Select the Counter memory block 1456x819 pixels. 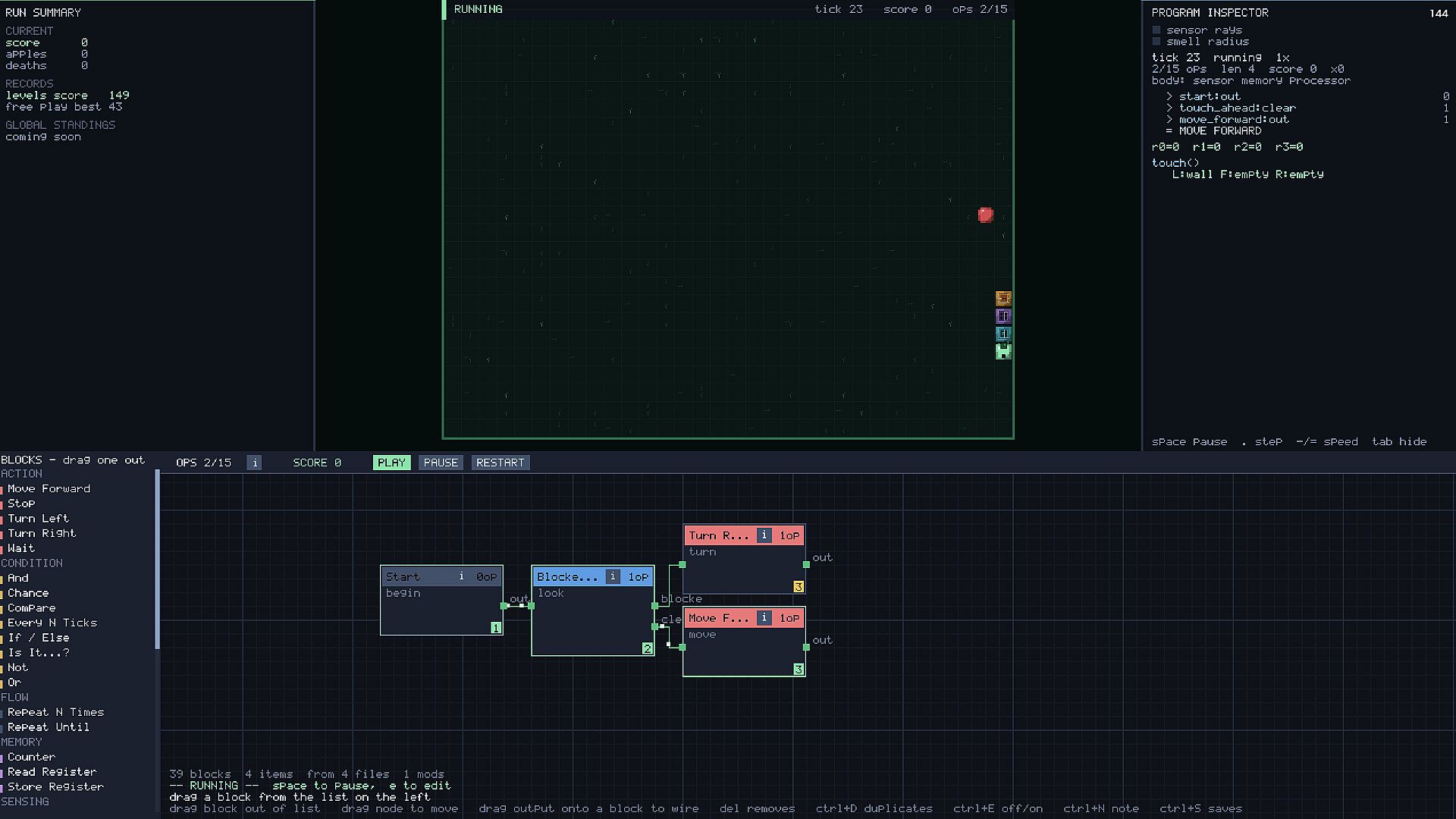31,757
